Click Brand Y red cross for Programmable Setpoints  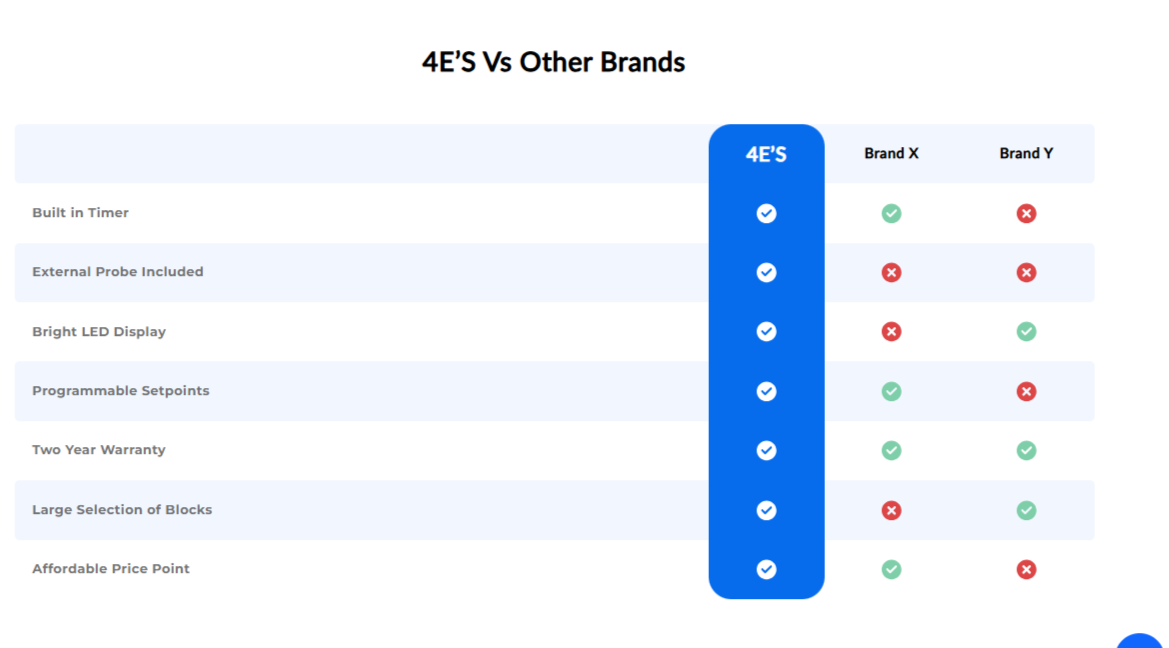click(1026, 391)
